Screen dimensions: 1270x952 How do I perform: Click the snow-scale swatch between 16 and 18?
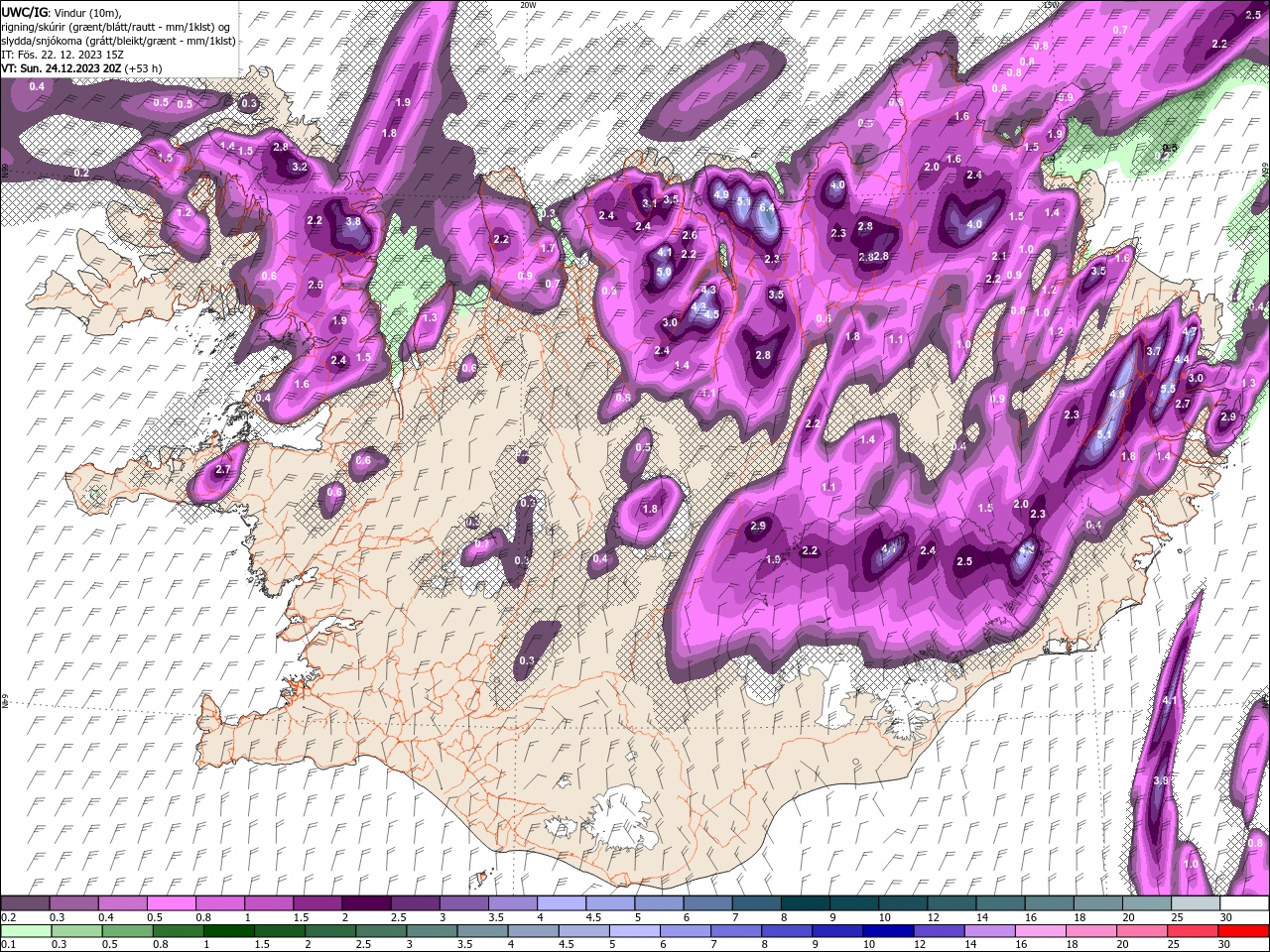1048,902
